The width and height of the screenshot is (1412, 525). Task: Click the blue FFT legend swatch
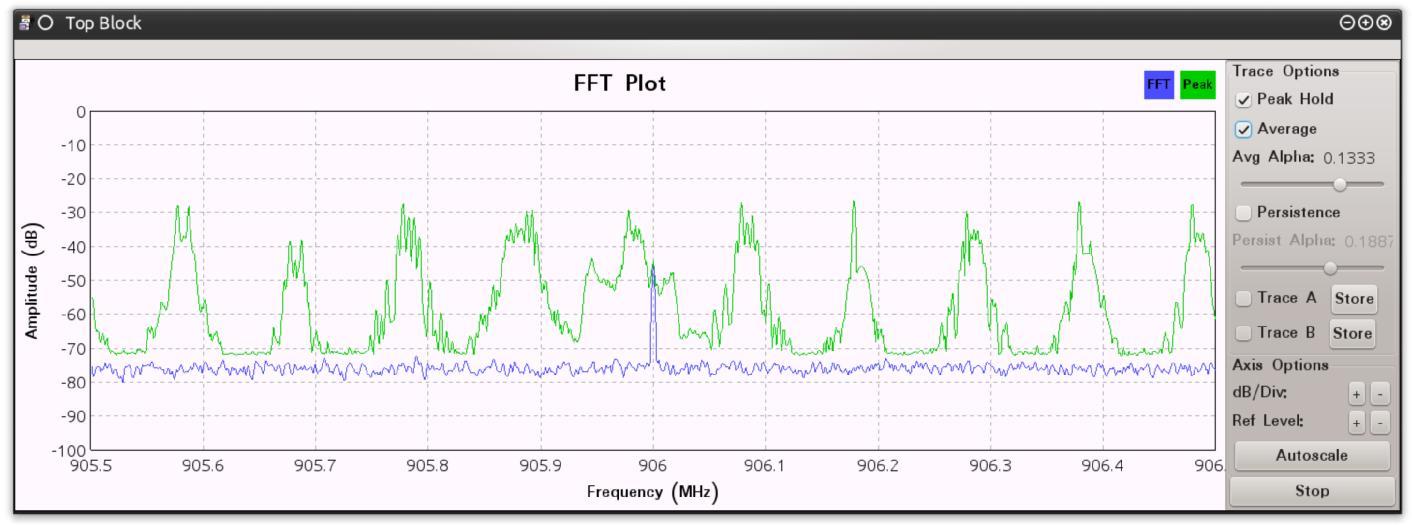click(1159, 85)
